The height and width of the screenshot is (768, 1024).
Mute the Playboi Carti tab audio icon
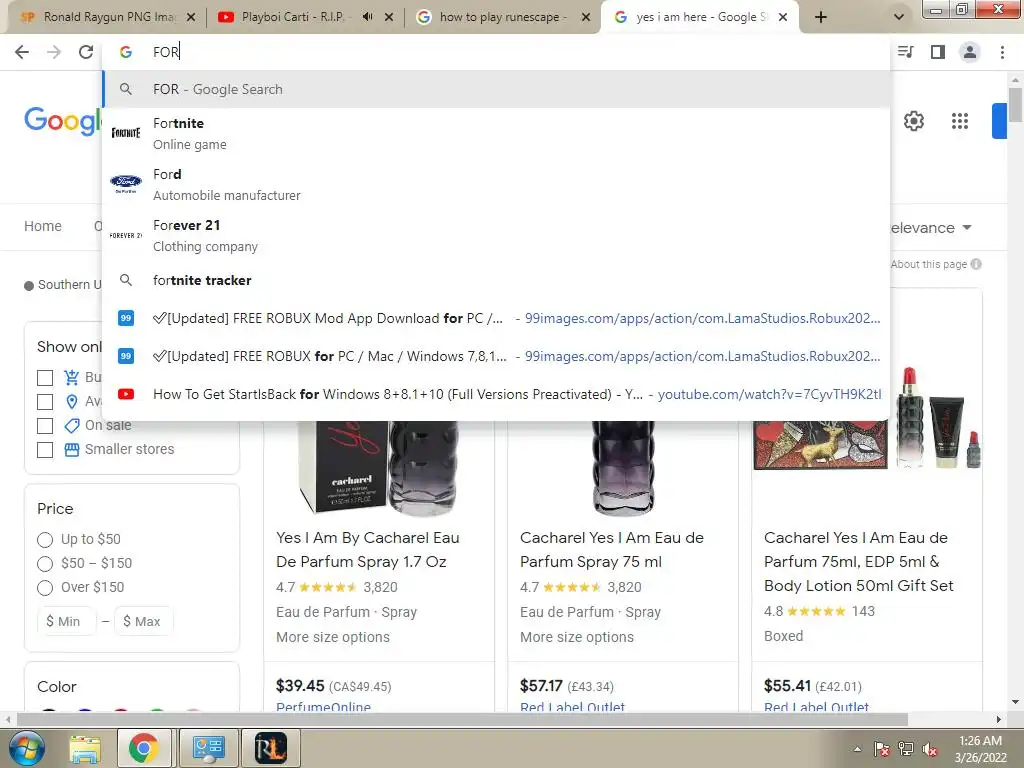click(368, 17)
